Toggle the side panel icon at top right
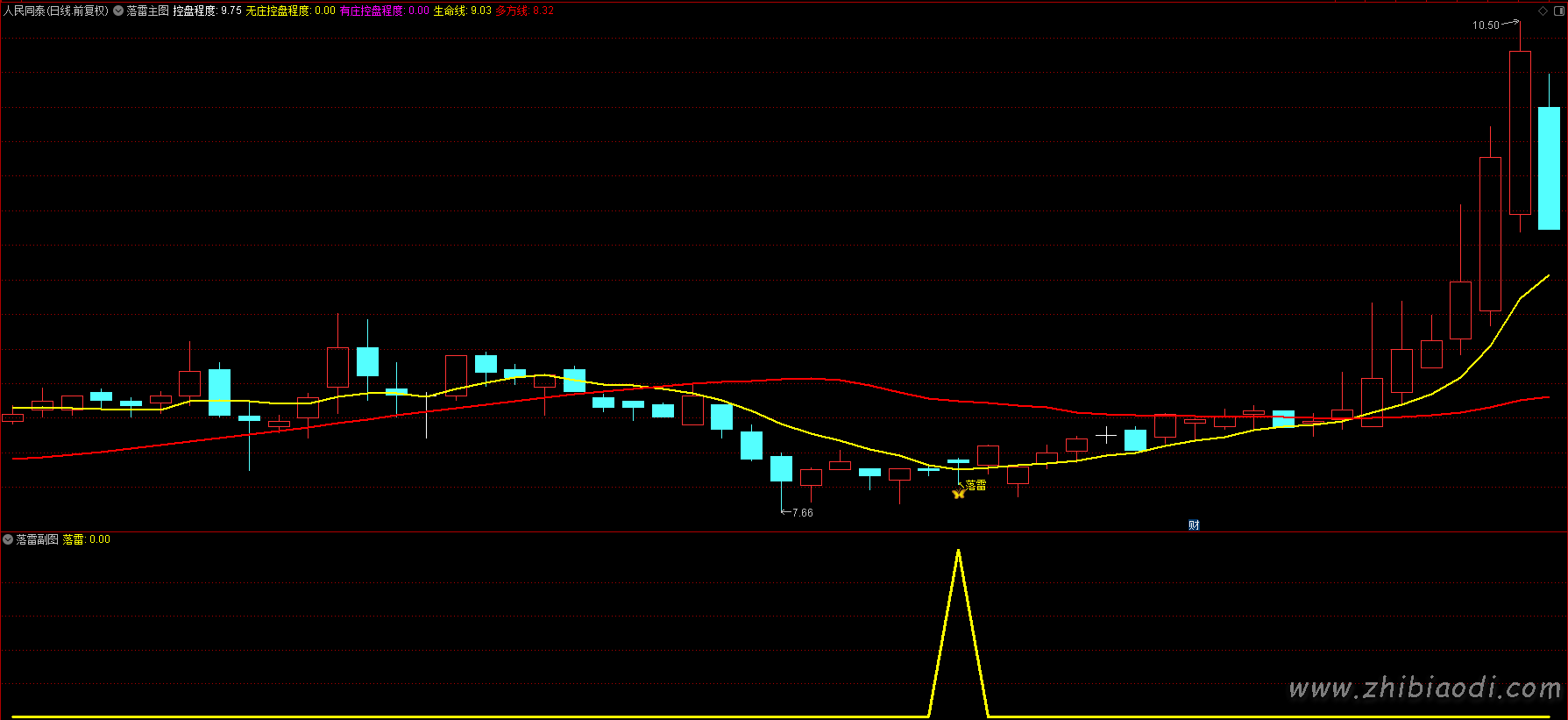1568x720 pixels. (x=1557, y=11)
